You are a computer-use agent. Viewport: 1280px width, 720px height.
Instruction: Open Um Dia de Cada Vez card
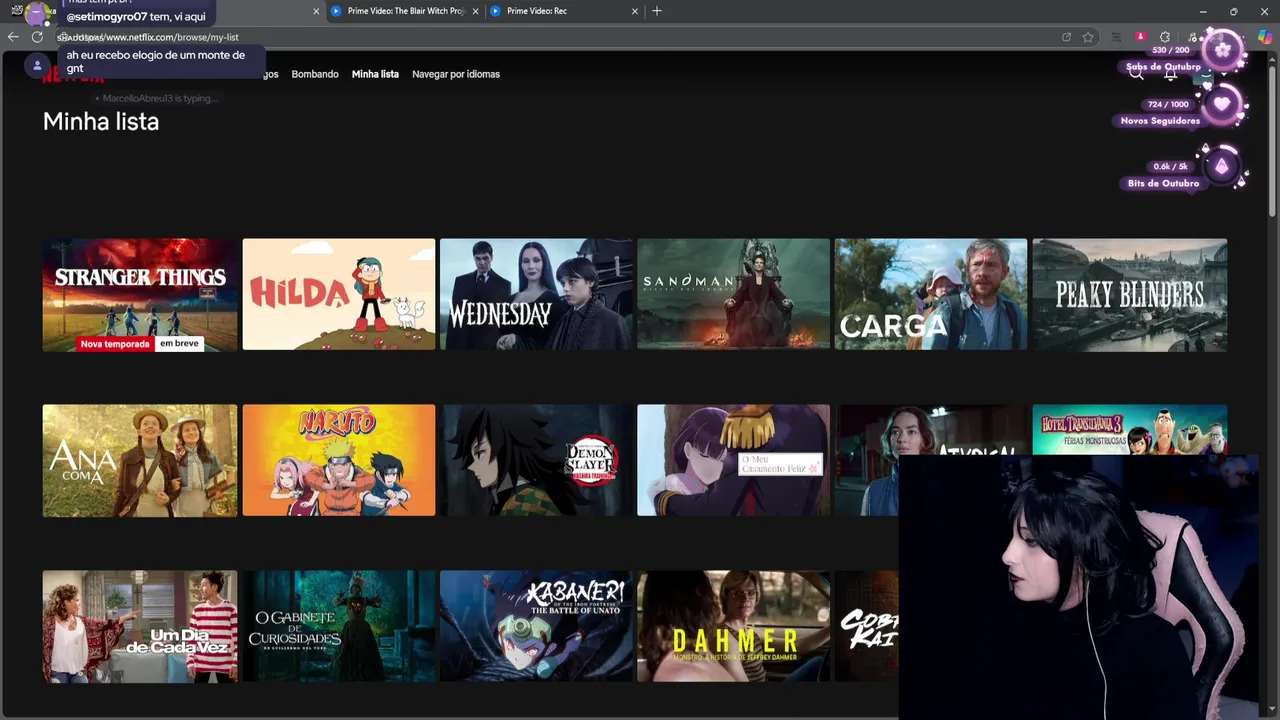click(140, 626)
